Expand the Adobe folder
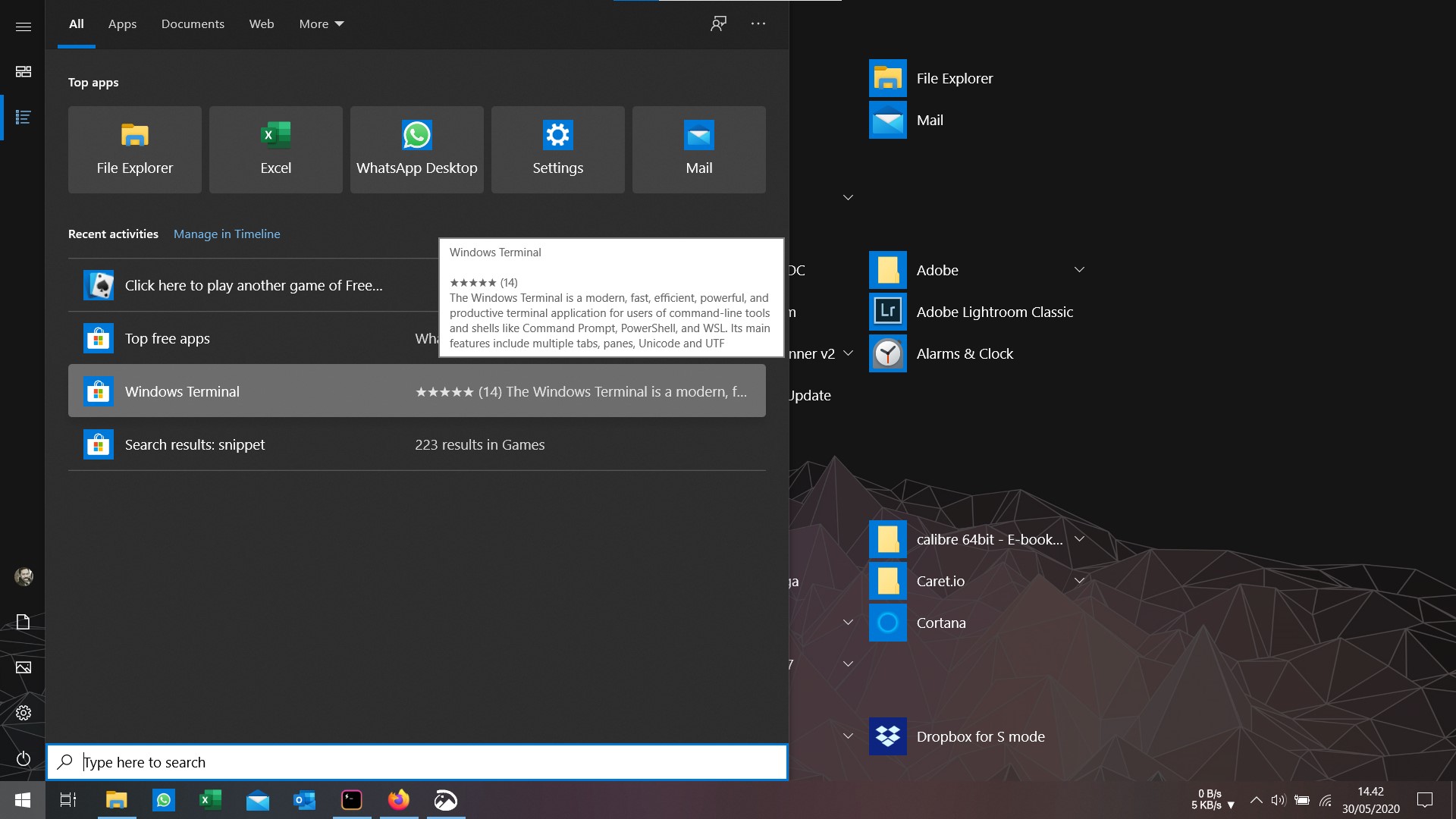This screenshot has width=1456, height=819. tap(1079, 270)
